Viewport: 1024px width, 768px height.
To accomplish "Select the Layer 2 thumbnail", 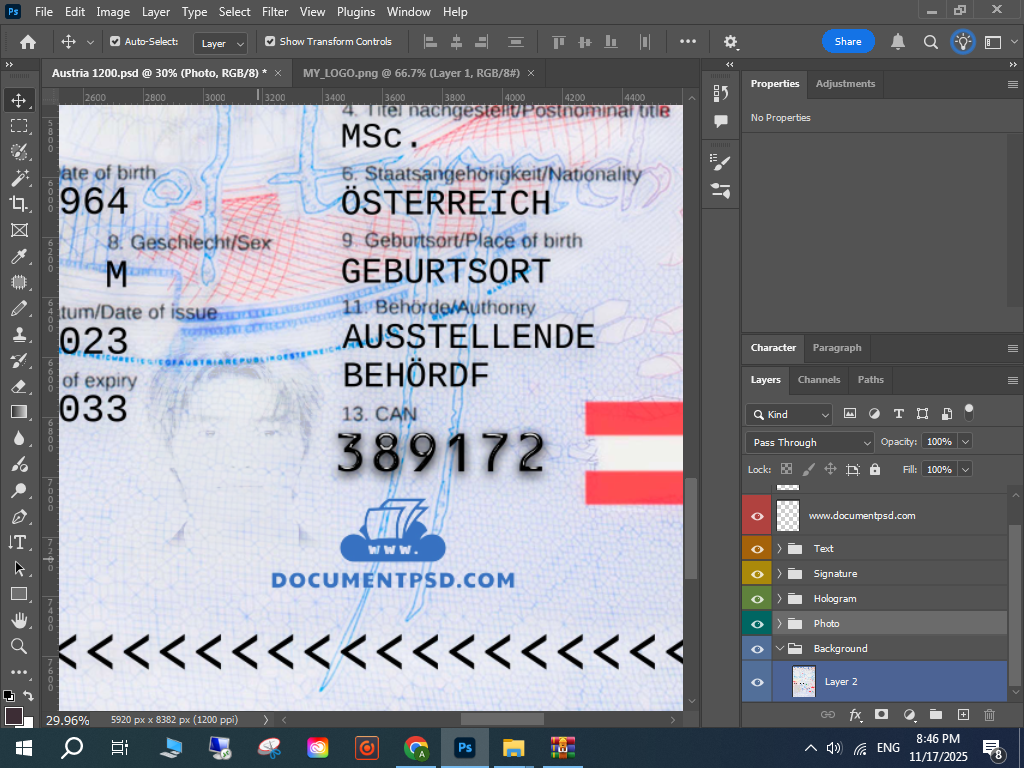I will pos(803,682).
